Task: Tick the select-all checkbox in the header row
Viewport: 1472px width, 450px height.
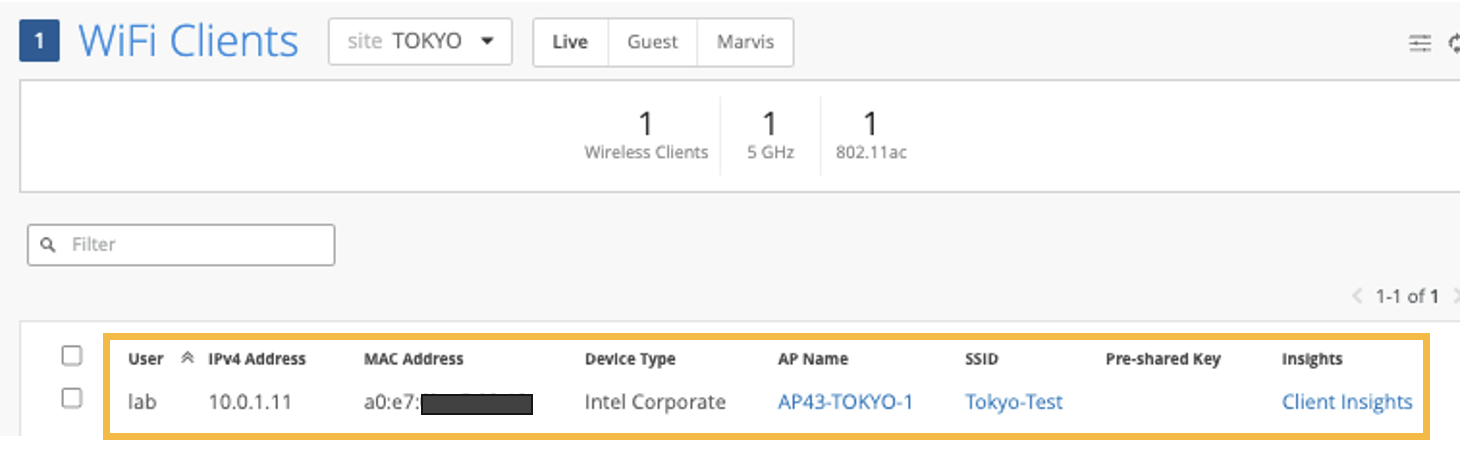Action: [72, 356]
